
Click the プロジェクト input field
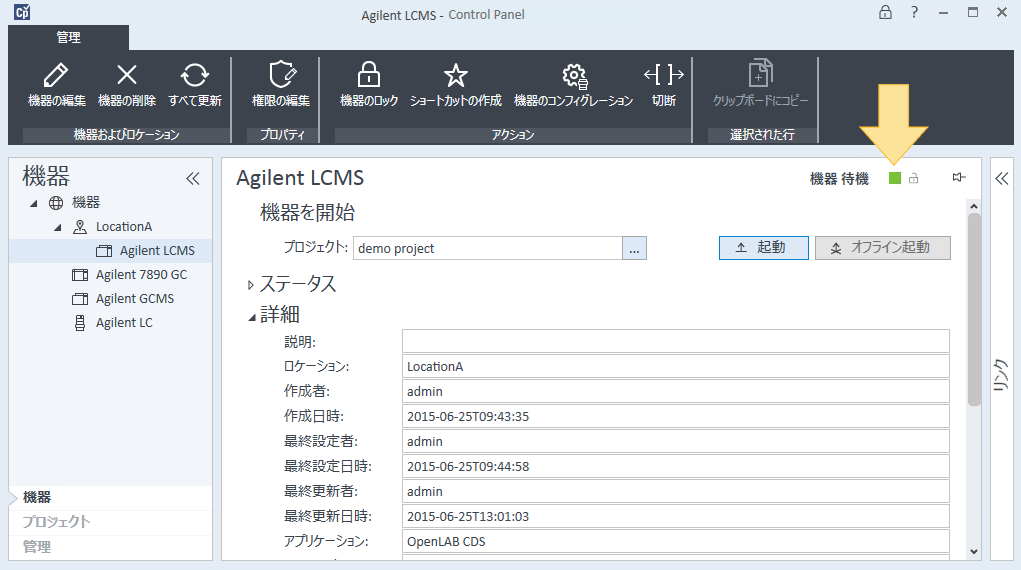[488, 248]
